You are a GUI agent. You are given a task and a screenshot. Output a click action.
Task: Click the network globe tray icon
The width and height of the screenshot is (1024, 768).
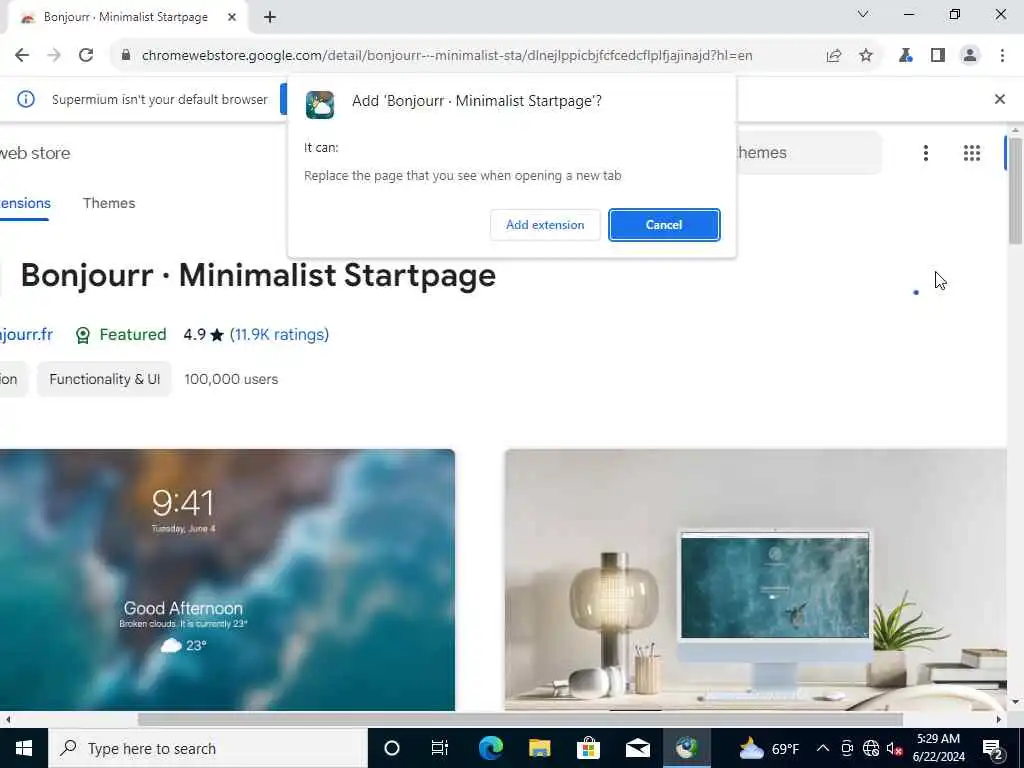(871, 748)
